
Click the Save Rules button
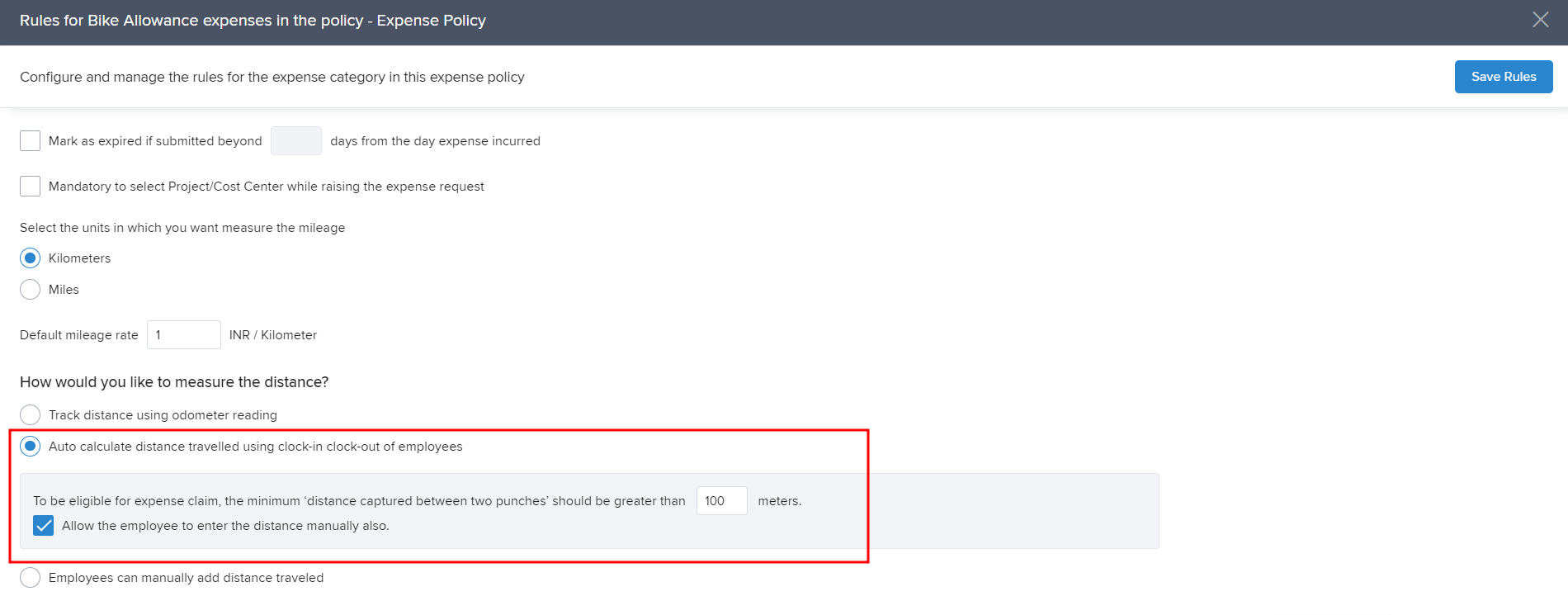point(1503,77)
